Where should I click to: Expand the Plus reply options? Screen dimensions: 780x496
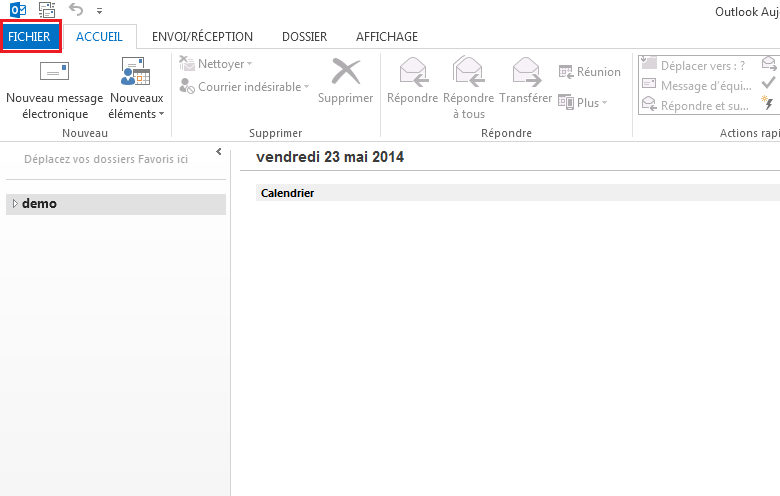click(584, 103)
